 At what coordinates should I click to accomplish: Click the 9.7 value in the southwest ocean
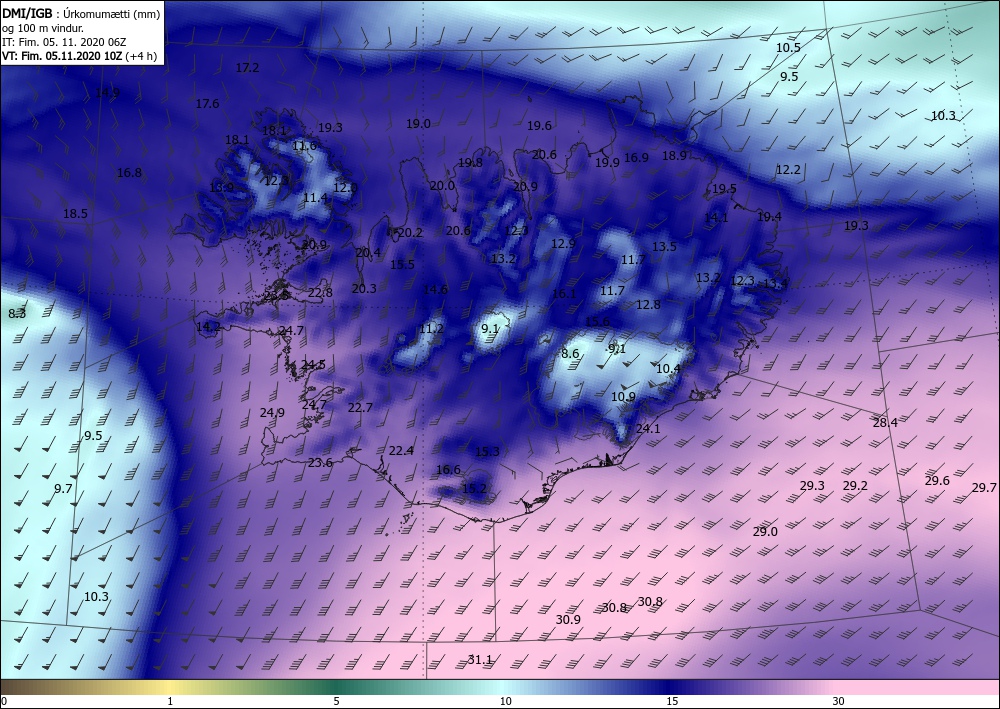tap(63, 489)
